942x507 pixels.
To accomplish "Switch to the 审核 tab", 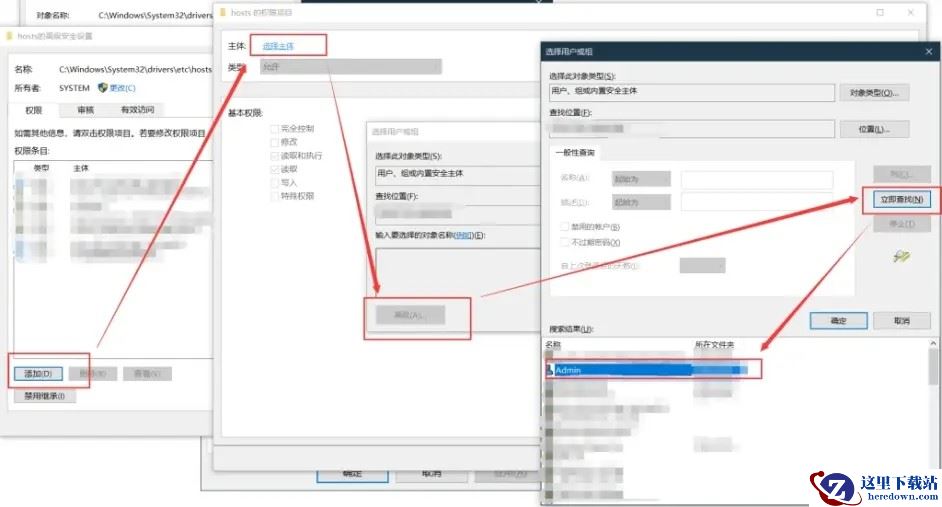I will (86, 110).
